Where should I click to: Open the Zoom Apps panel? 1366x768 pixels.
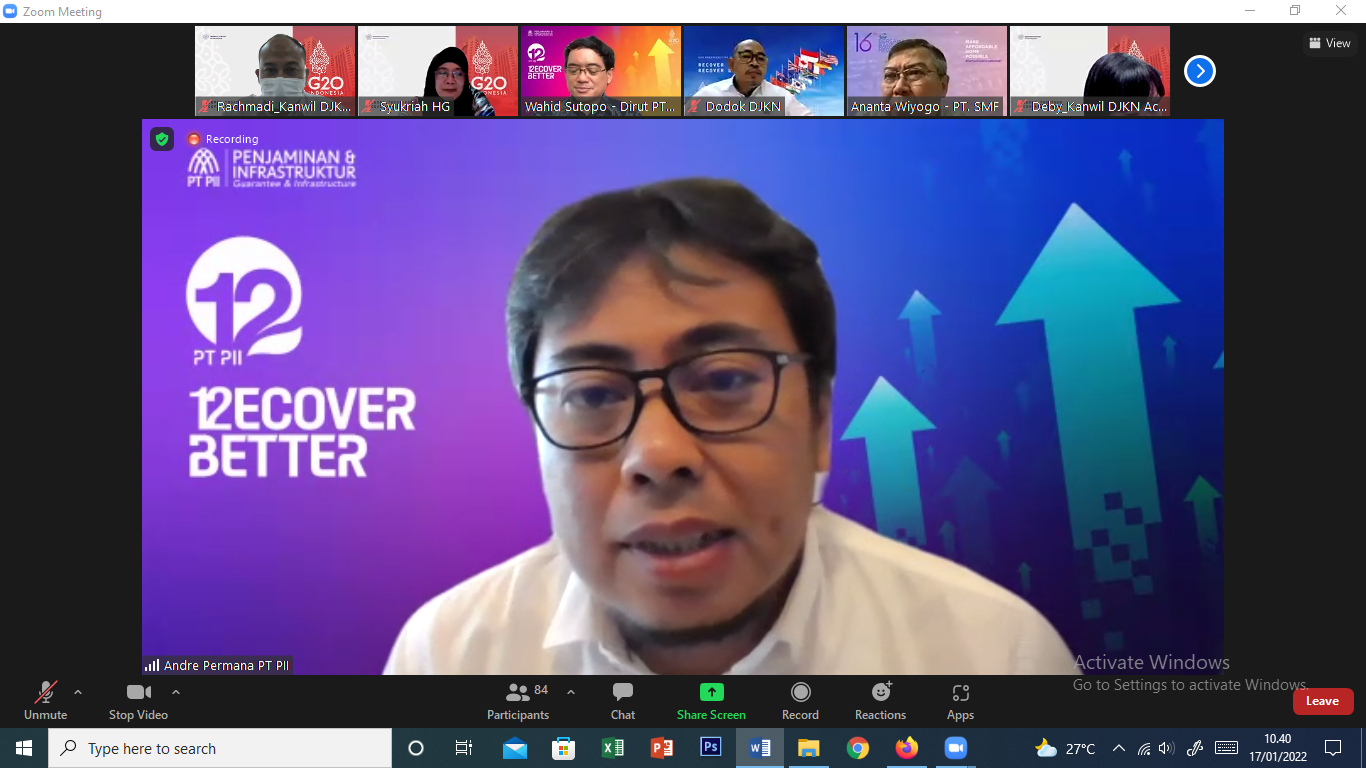click(960, 700)
